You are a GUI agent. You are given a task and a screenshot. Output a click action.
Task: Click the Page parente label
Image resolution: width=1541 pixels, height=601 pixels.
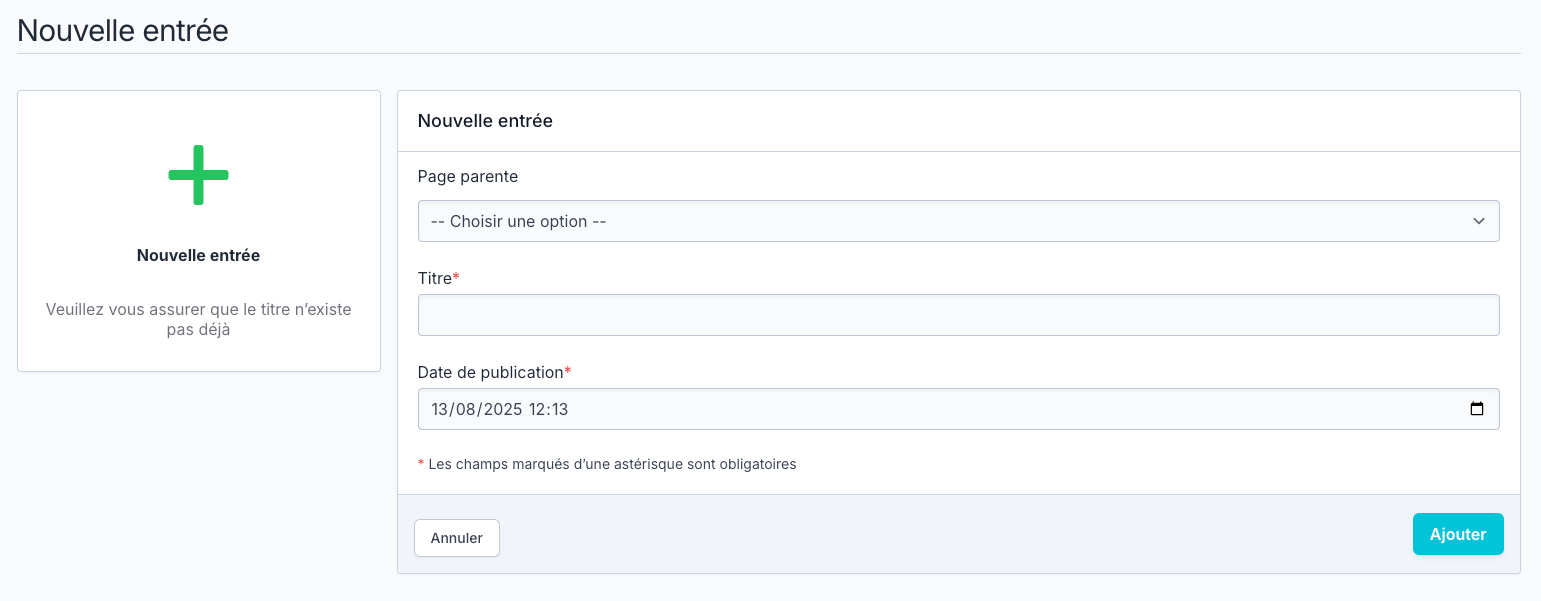pos(467,176)
